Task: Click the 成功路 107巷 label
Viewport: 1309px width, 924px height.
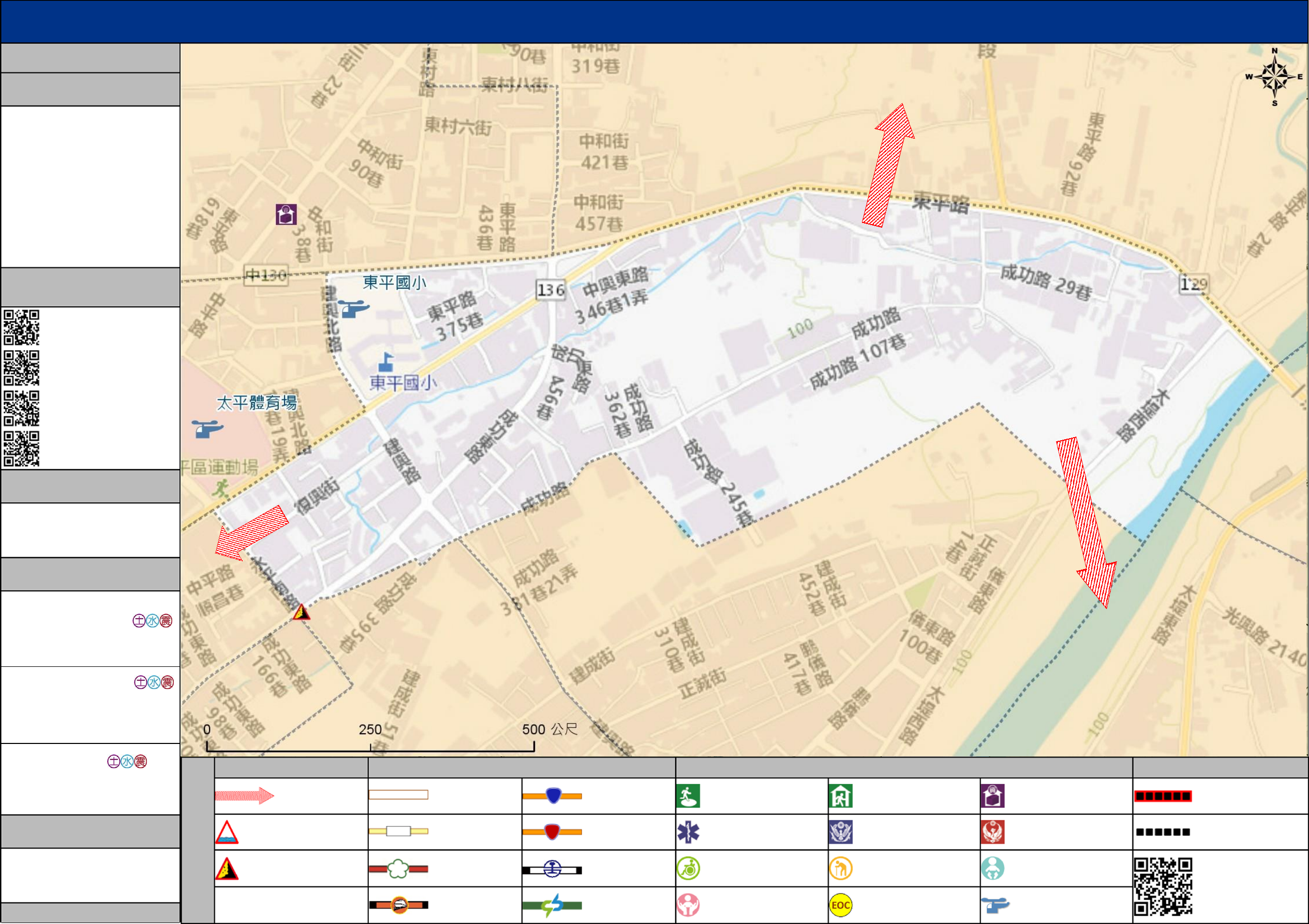Action: [857, 363]
